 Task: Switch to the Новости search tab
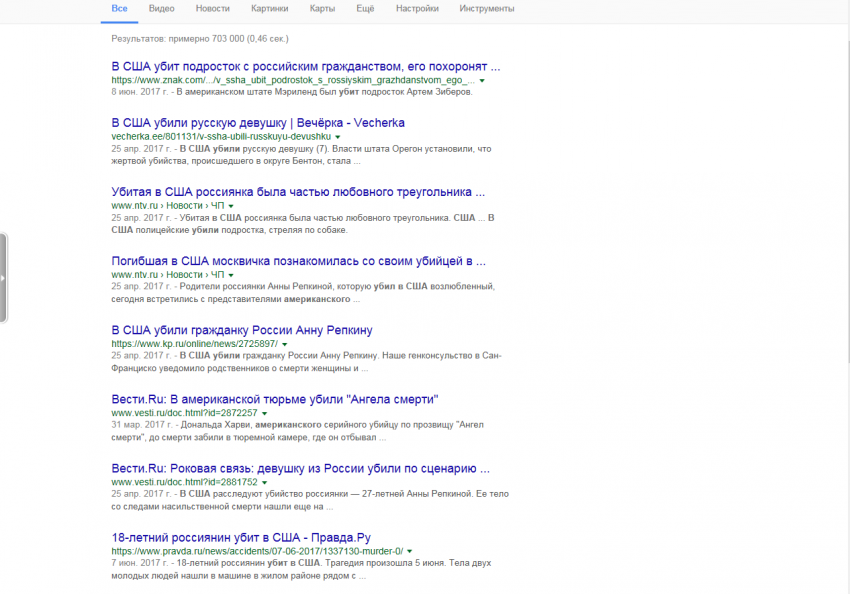pos(212,9)
